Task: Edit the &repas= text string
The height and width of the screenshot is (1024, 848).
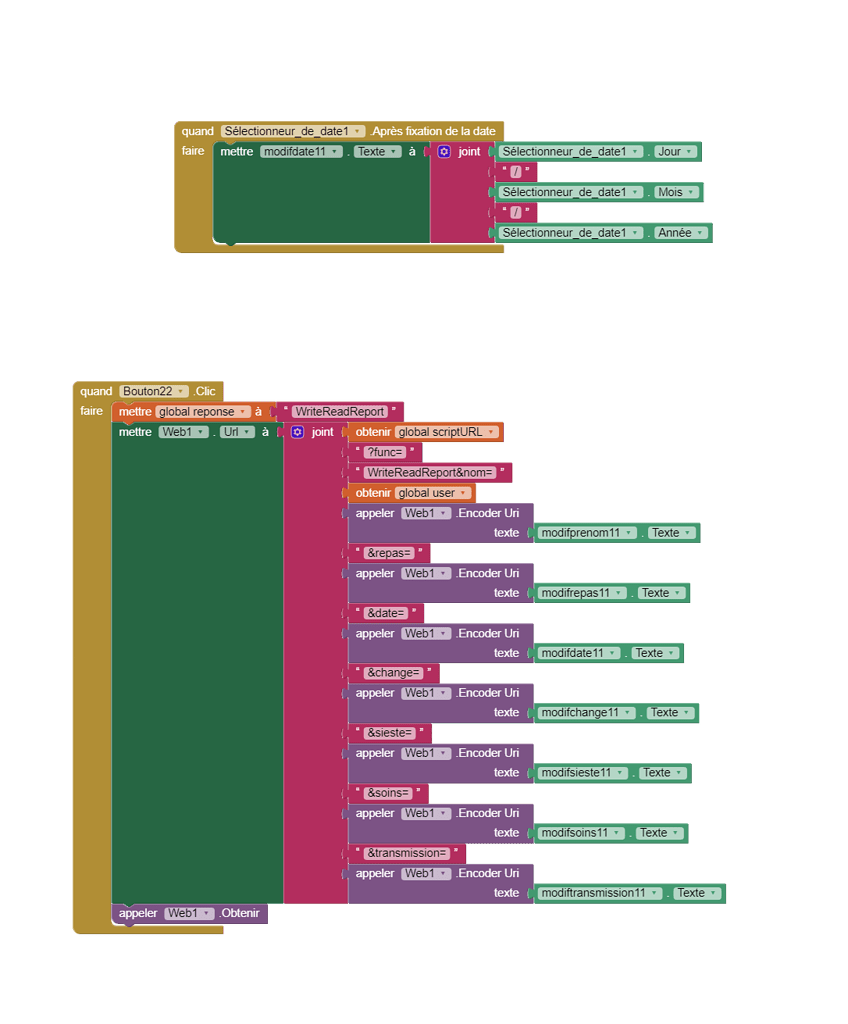Action: click(x=389, y=553)
